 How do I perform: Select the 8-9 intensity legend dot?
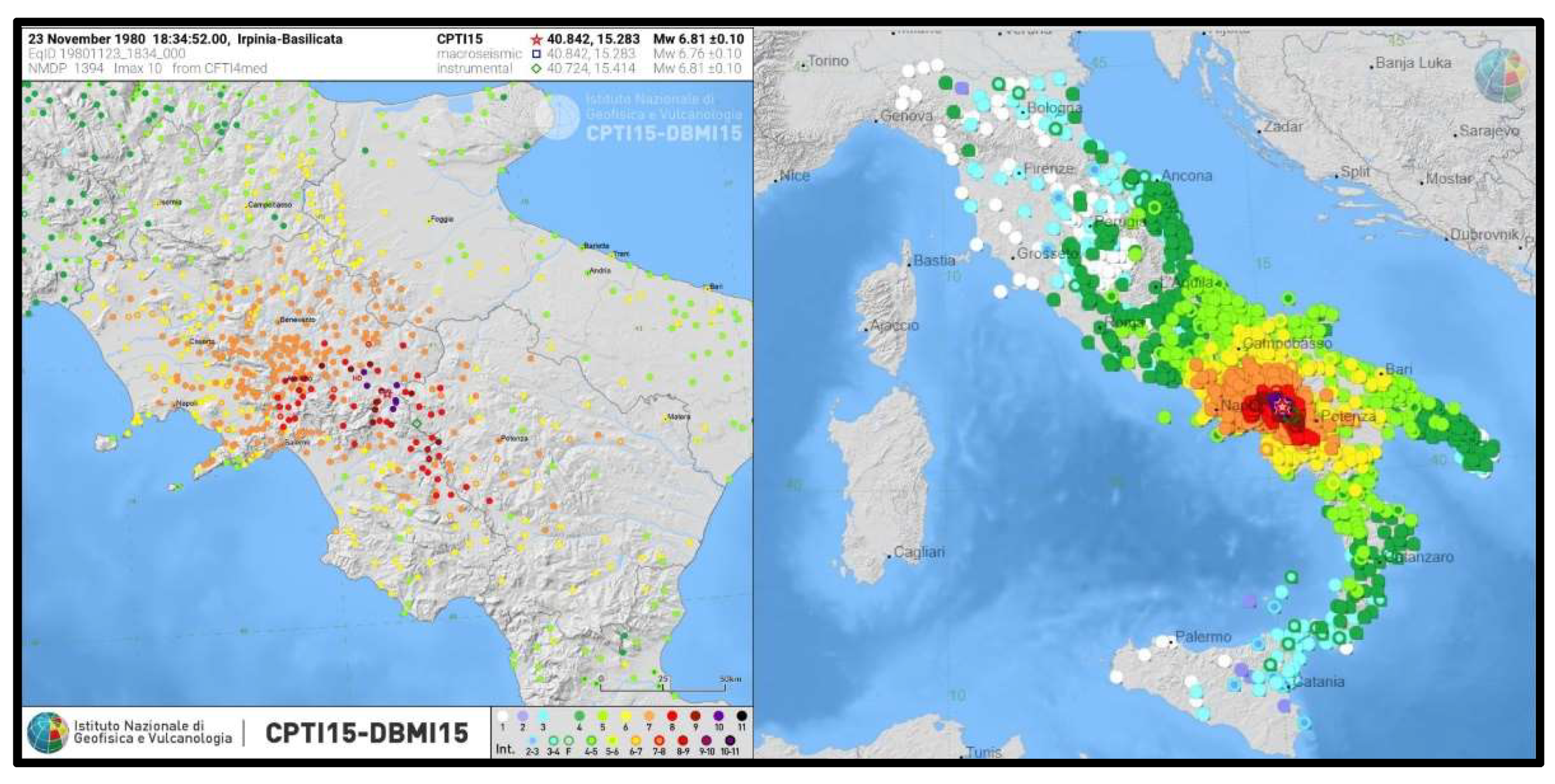(683, 741)
